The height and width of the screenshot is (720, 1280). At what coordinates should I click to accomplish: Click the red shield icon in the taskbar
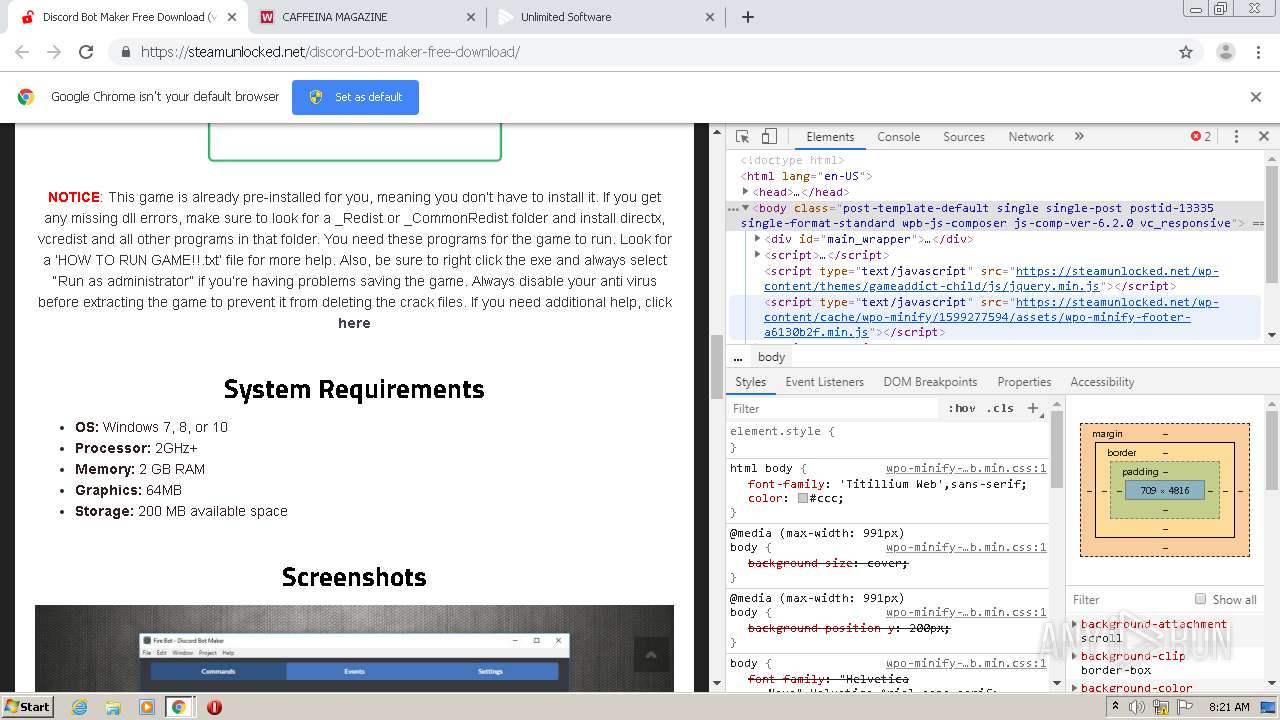pos(214,707)
